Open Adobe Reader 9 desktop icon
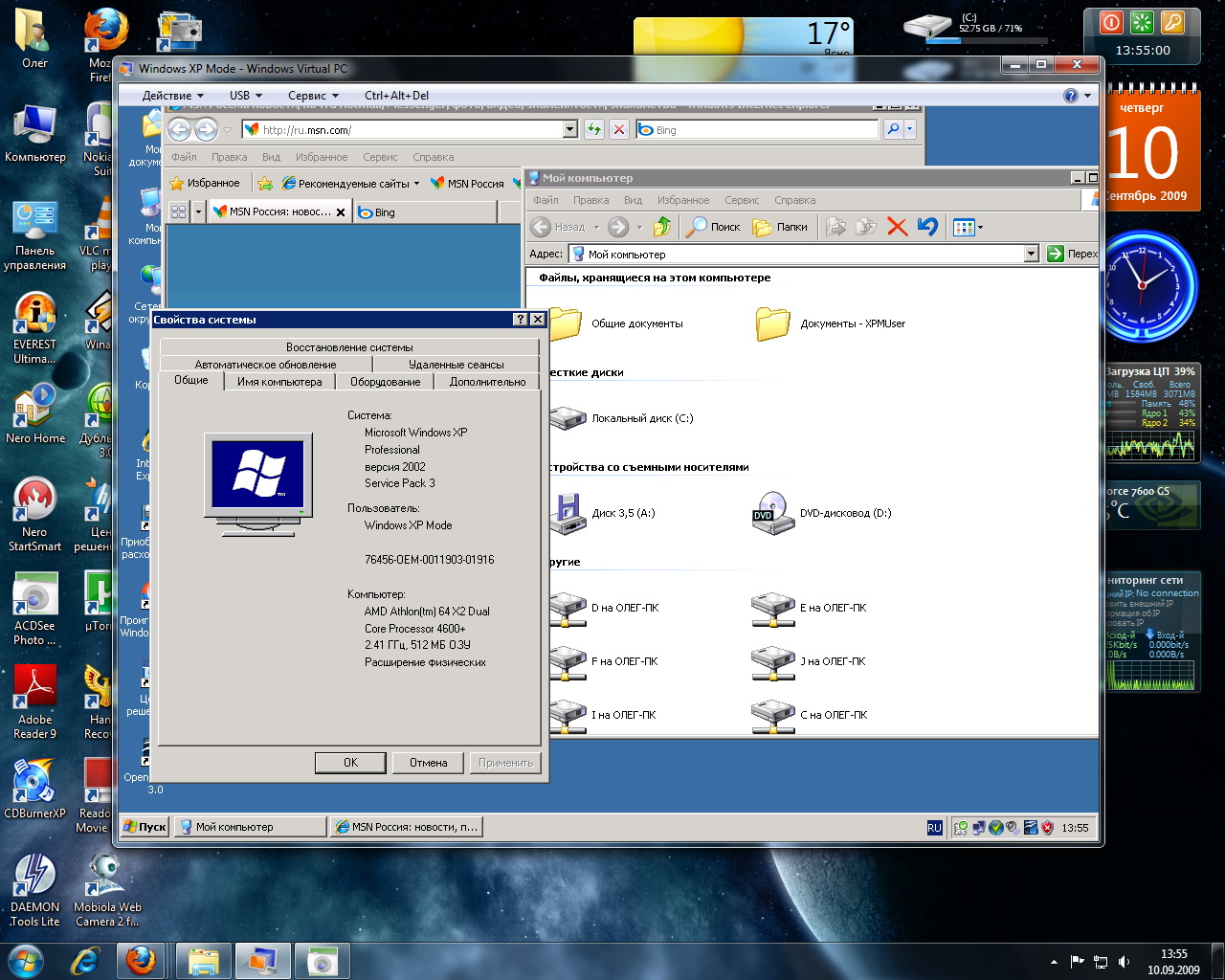Viewport: 1225px width, 980px height. click(34, 703)
